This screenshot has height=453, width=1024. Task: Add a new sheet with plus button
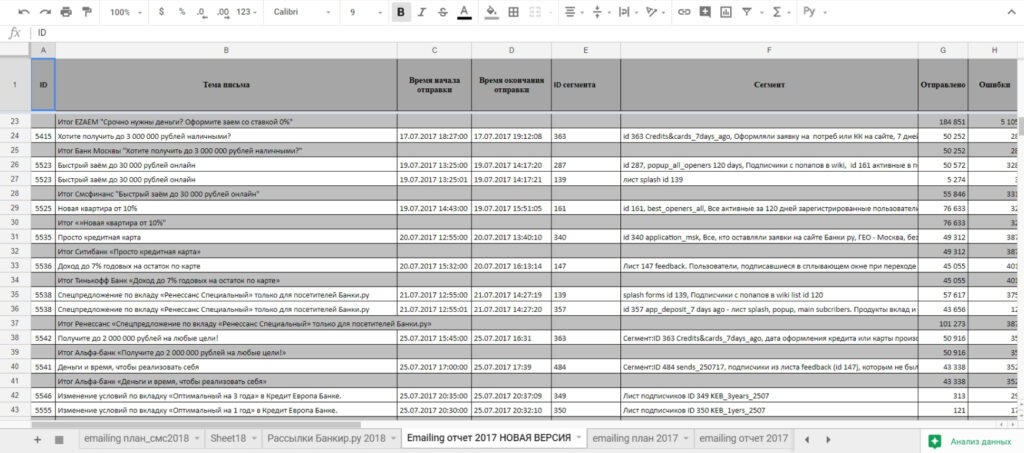37,439
